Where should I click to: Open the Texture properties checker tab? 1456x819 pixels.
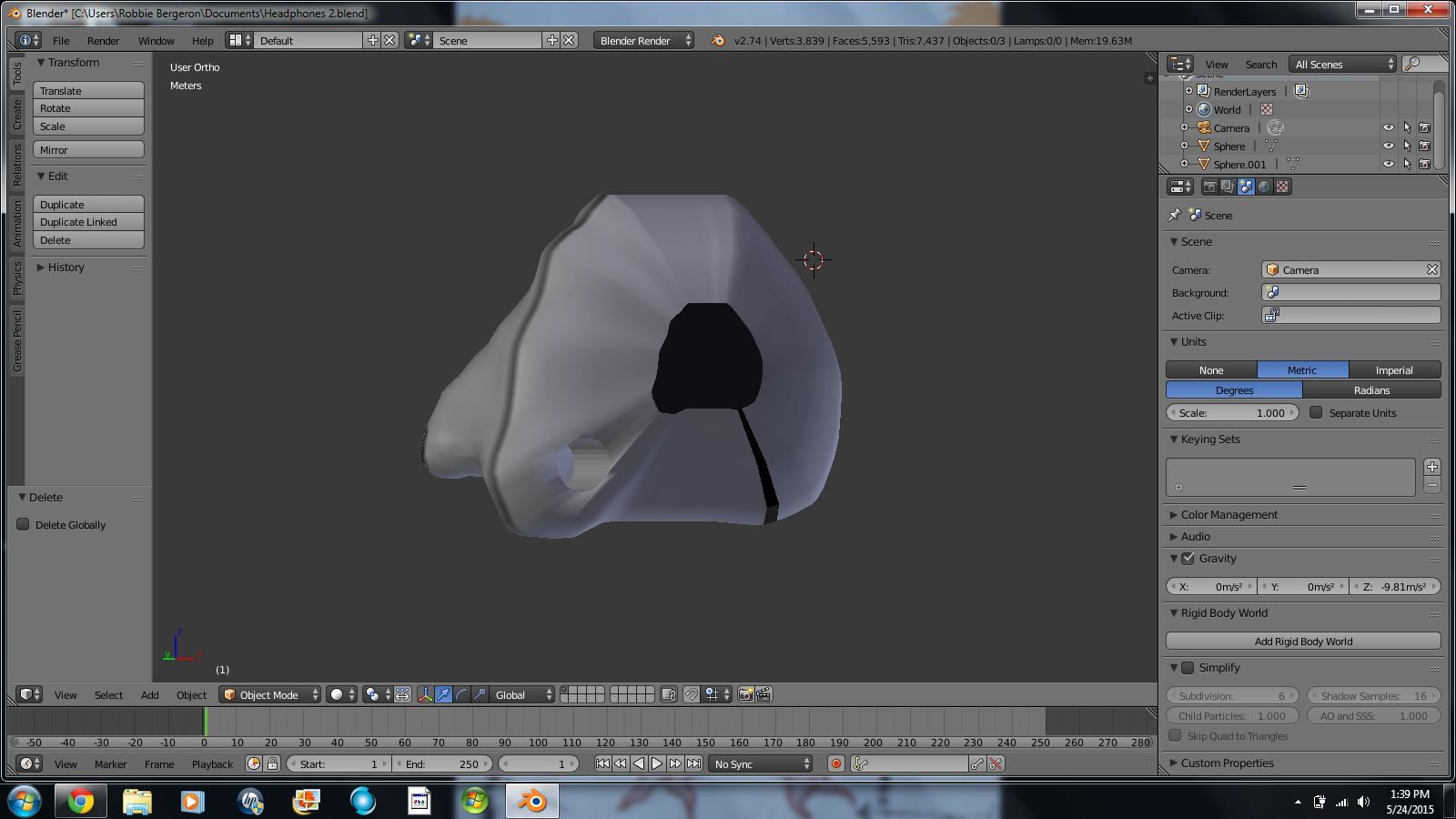(x=1282, y=187)
